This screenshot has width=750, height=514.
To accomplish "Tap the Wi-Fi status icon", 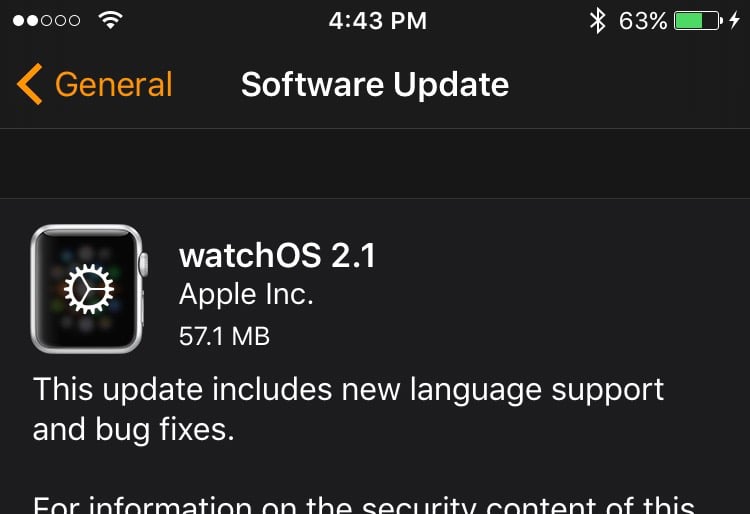I will point(110,20).
